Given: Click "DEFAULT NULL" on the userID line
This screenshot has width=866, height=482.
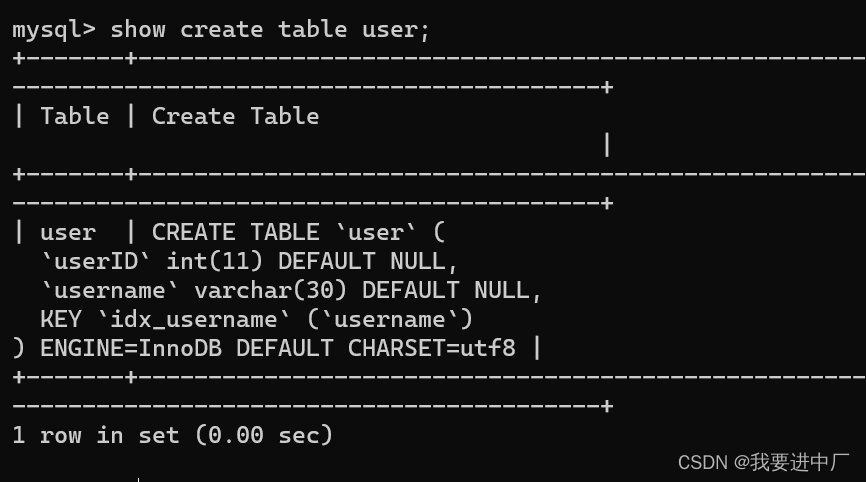Looking at the screenshot, I should pos(368,262).
